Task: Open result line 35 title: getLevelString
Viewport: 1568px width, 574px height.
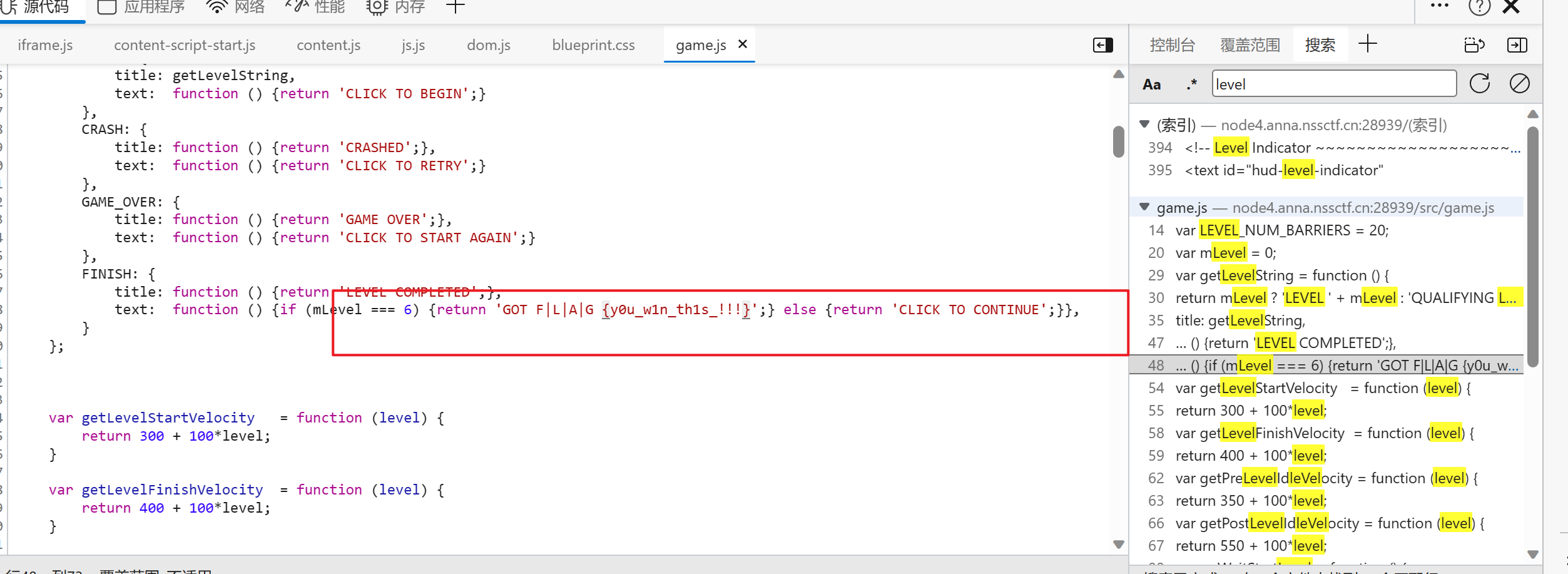Action: (x=1326, y=320)
